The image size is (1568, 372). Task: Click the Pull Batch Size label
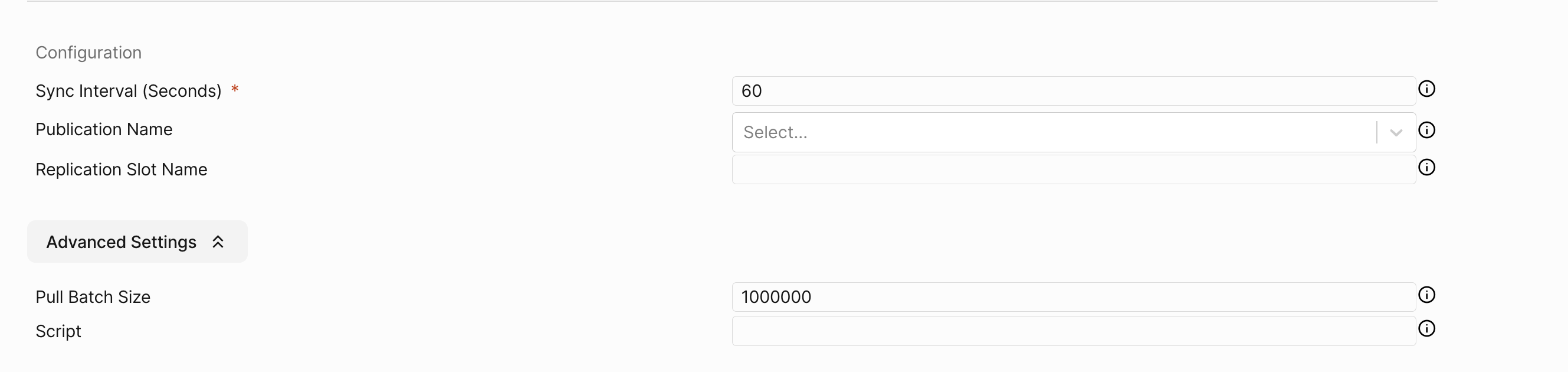[93, 298]
